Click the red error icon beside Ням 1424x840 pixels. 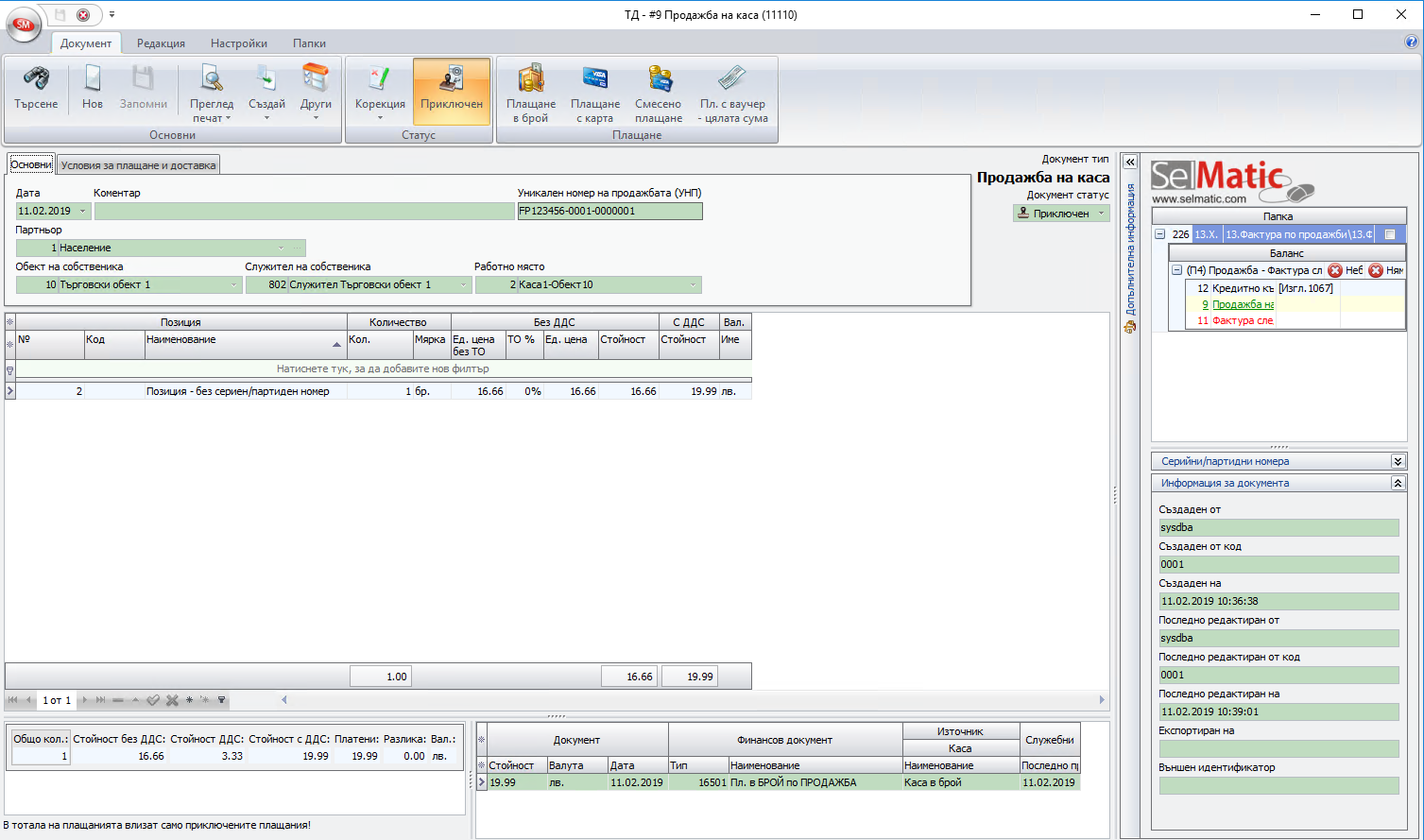click(x=1376, y=270)
